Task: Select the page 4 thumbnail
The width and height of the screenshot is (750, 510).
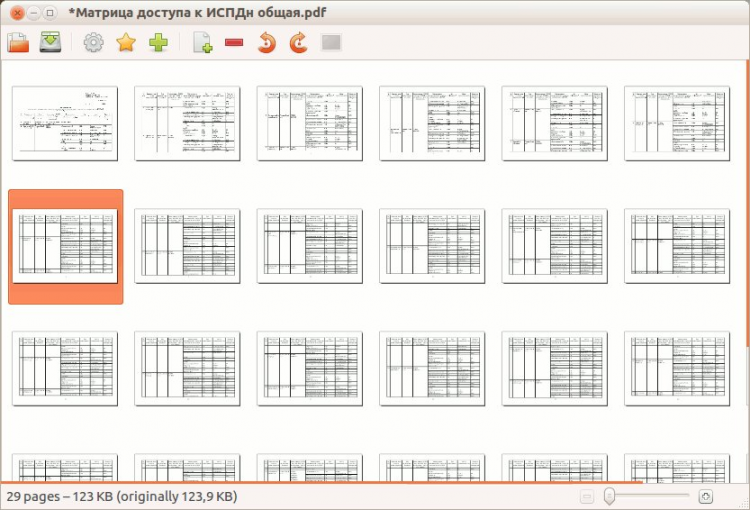Action: coord(432,123)
